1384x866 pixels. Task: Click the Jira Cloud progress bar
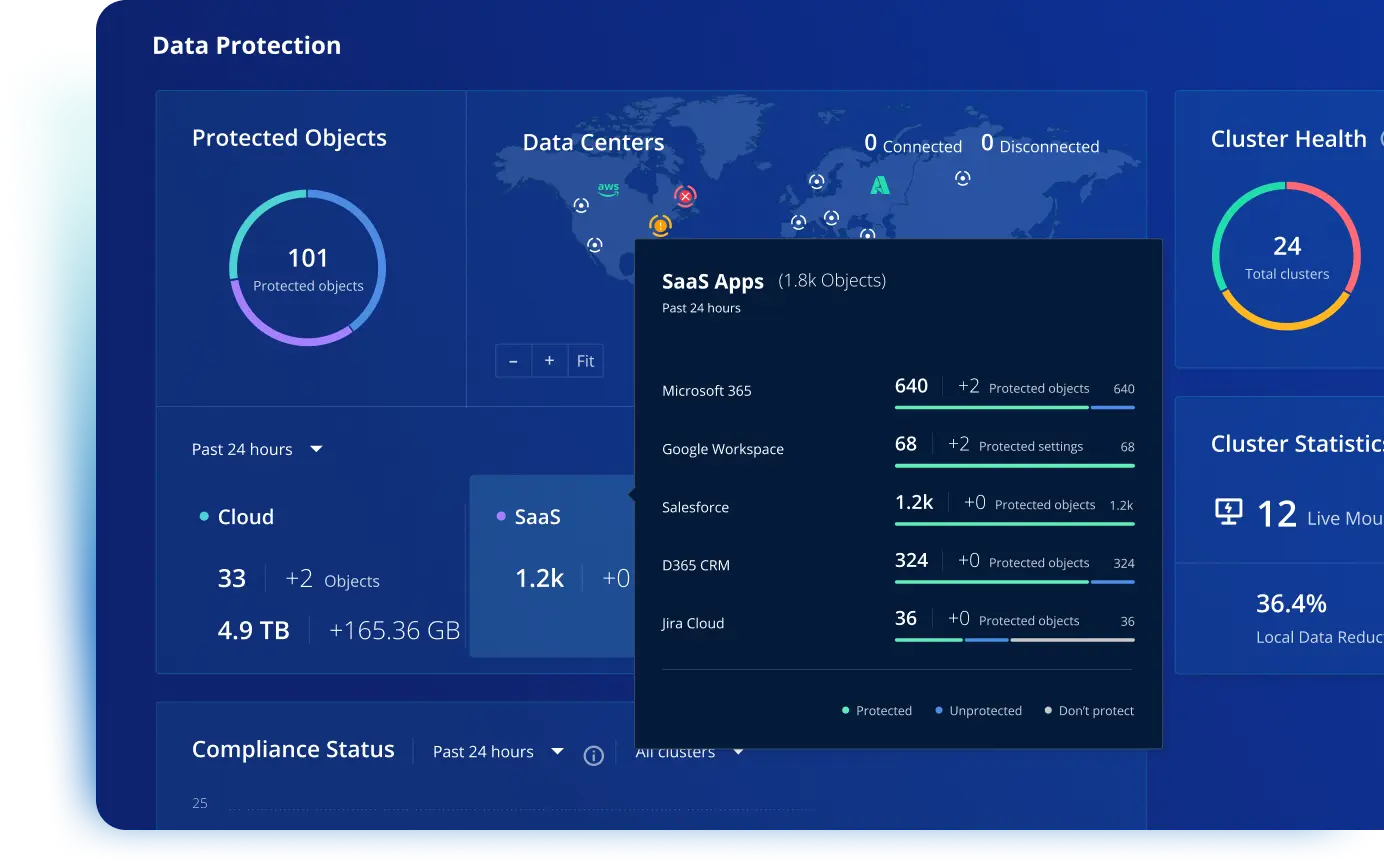click(x=1014, y=639)
